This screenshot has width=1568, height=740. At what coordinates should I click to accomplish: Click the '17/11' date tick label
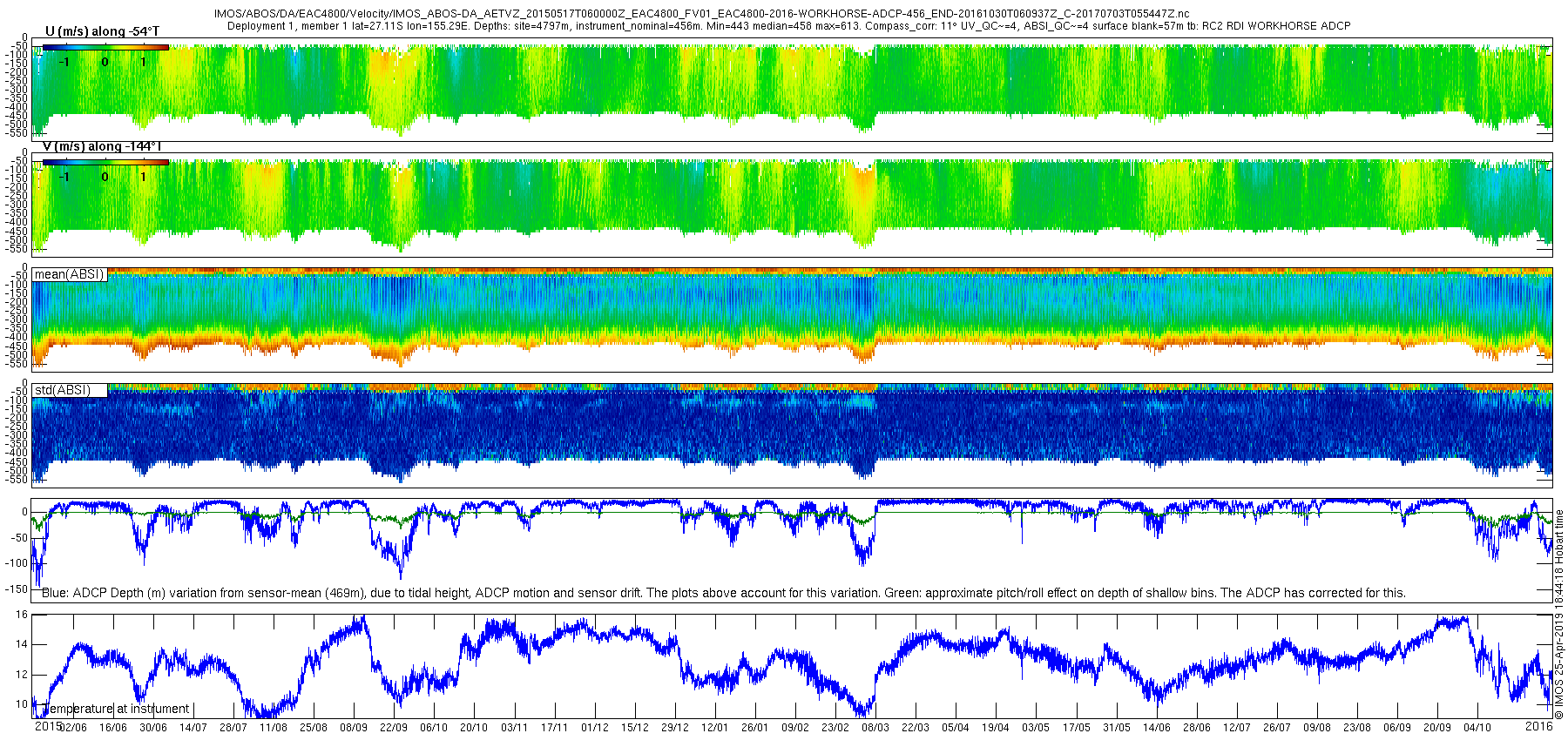[554, 728]
